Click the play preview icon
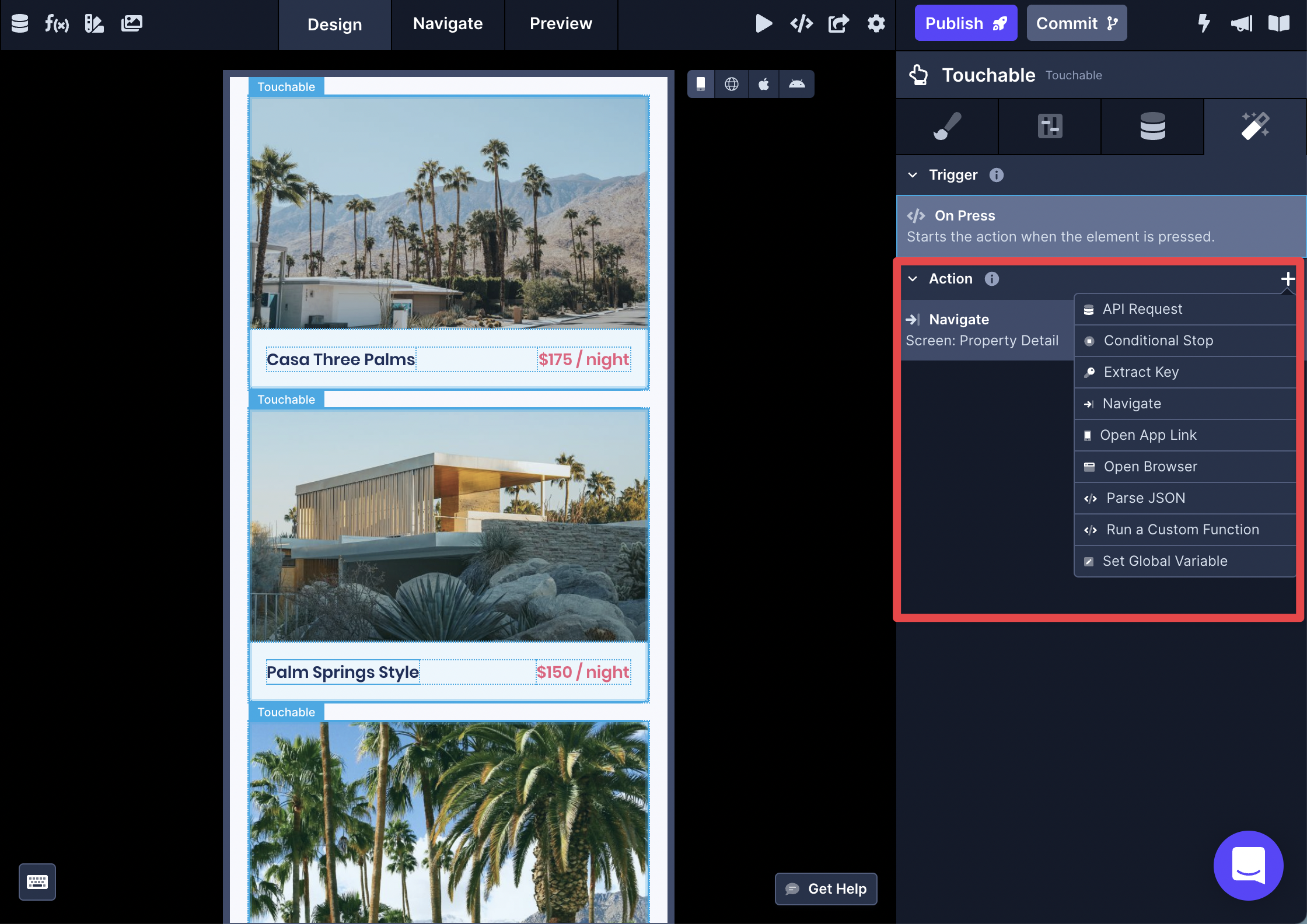 pos(764,23)
